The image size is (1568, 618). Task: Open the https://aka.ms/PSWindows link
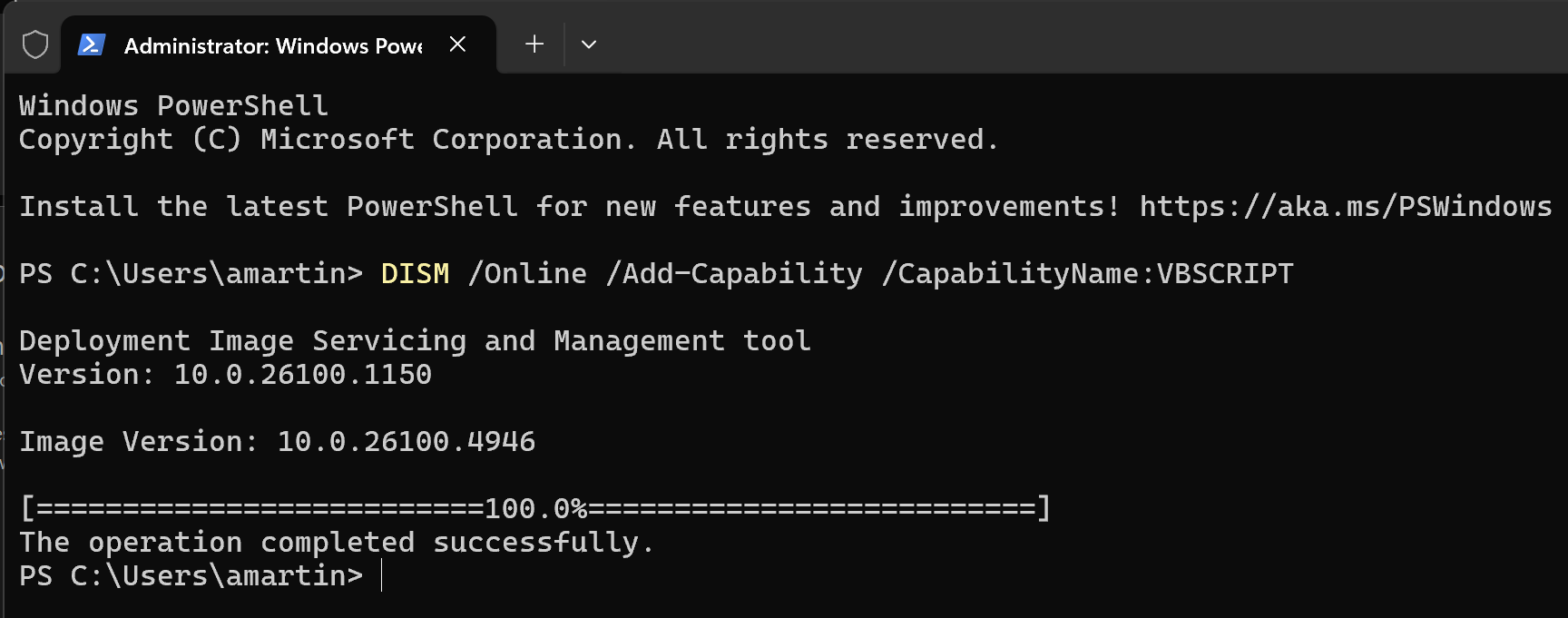click(x=1345, y=207)
